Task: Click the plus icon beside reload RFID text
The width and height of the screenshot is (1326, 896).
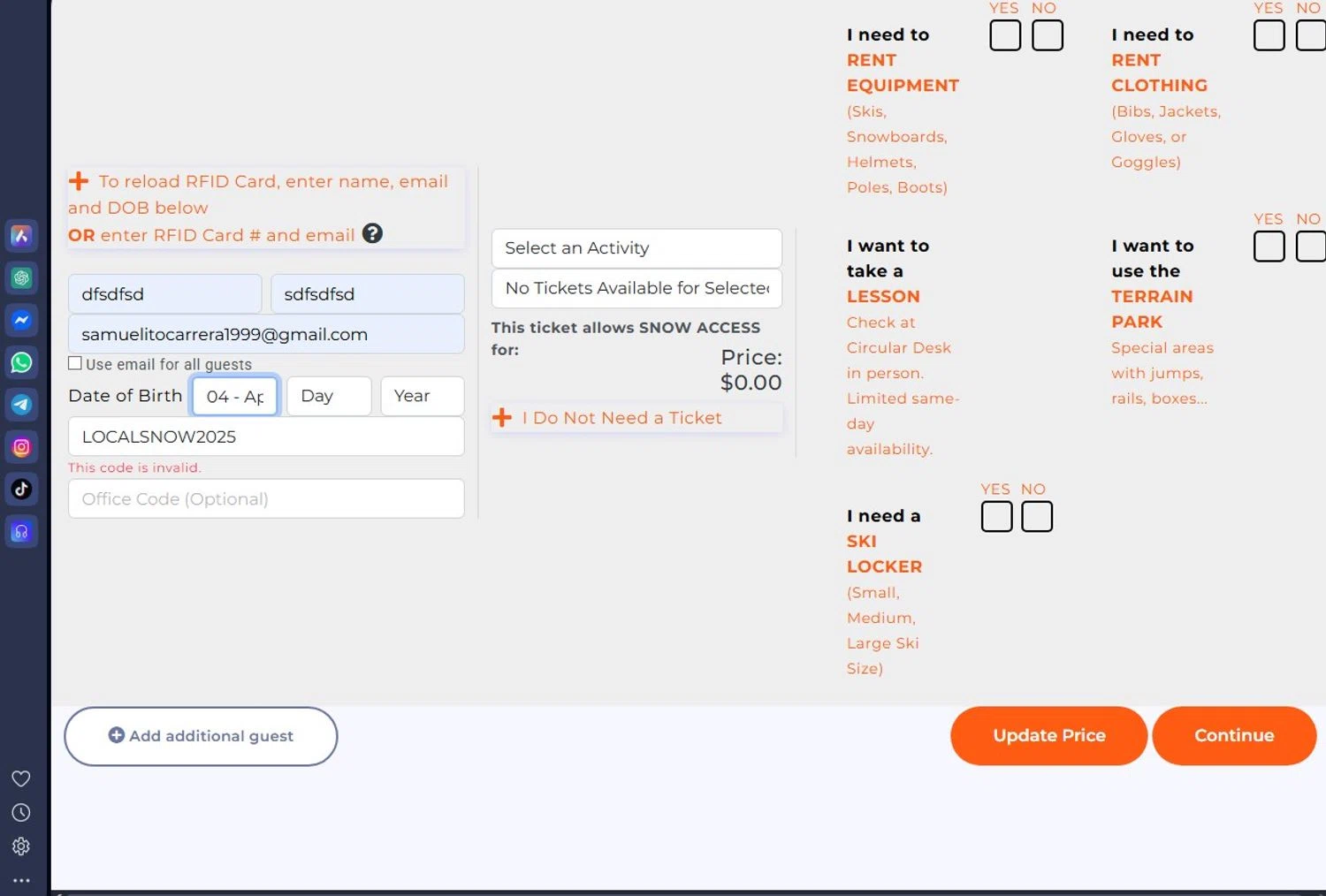Action: pos(79,181)
